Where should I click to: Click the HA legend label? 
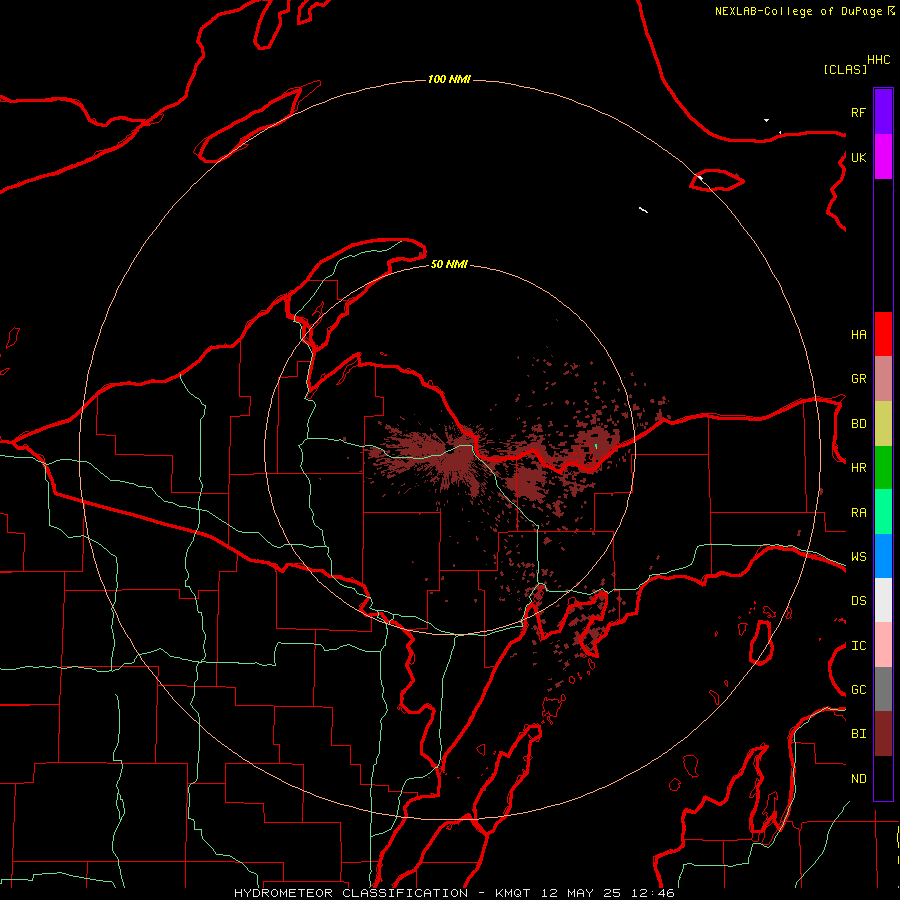(858, 334)
